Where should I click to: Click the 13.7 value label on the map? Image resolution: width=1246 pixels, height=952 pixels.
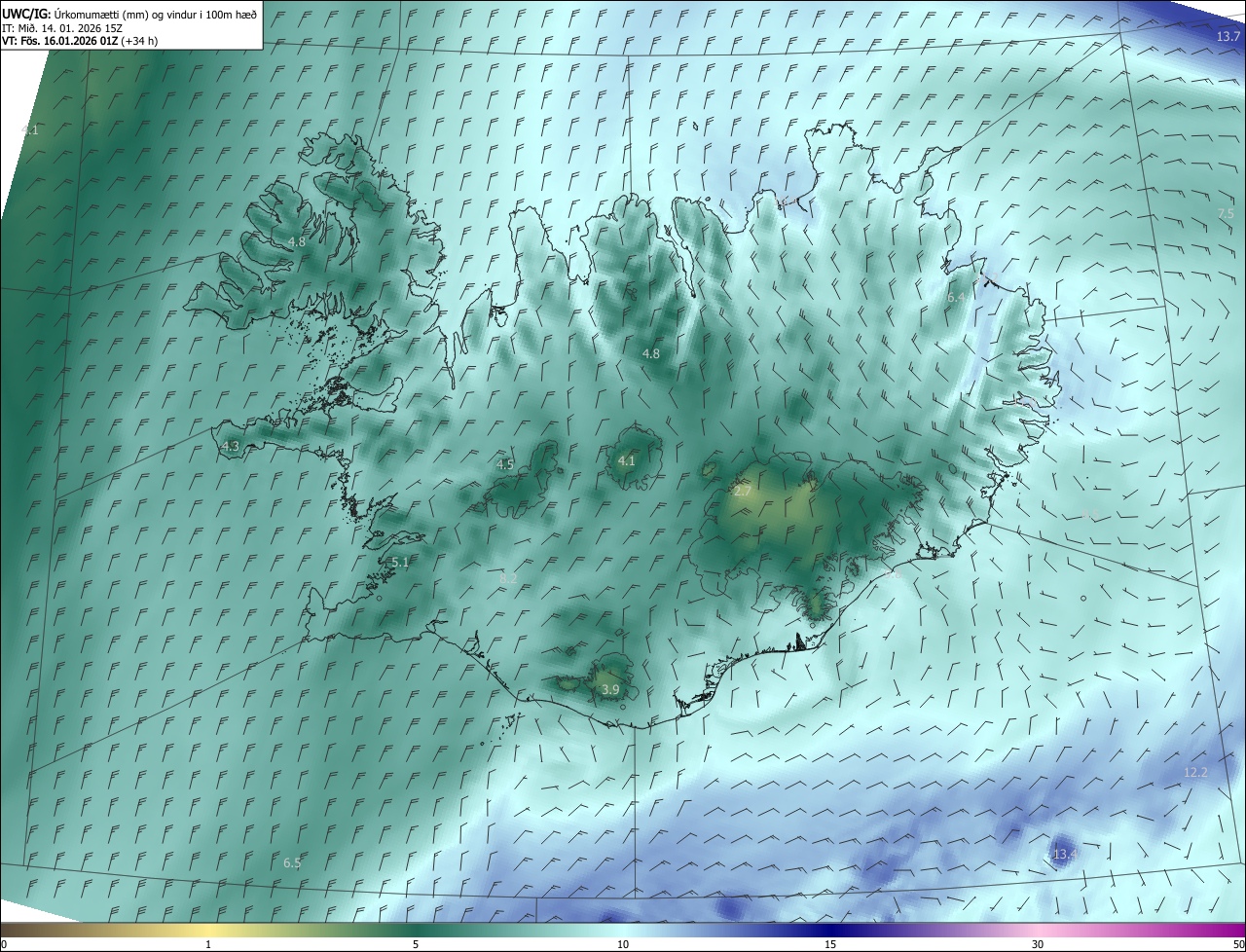click(1228, 36)
